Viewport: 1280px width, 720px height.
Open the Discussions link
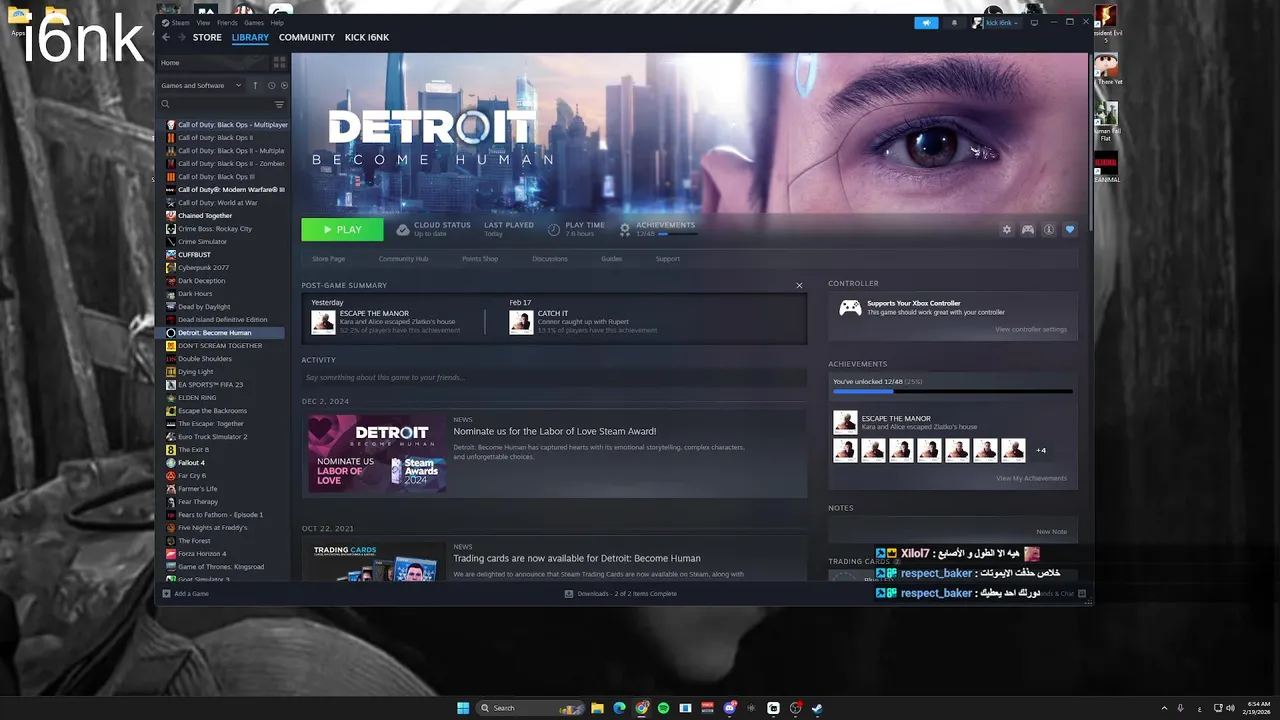click(x=550, y=259)
